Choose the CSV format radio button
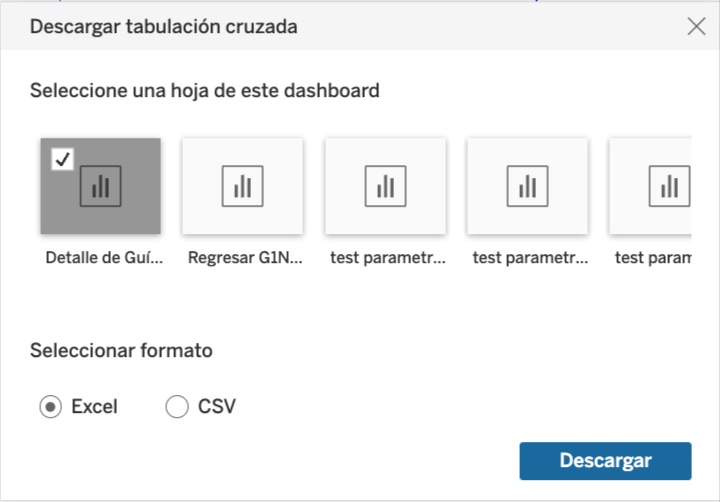 pyautogui.click(x=177, y=406)
